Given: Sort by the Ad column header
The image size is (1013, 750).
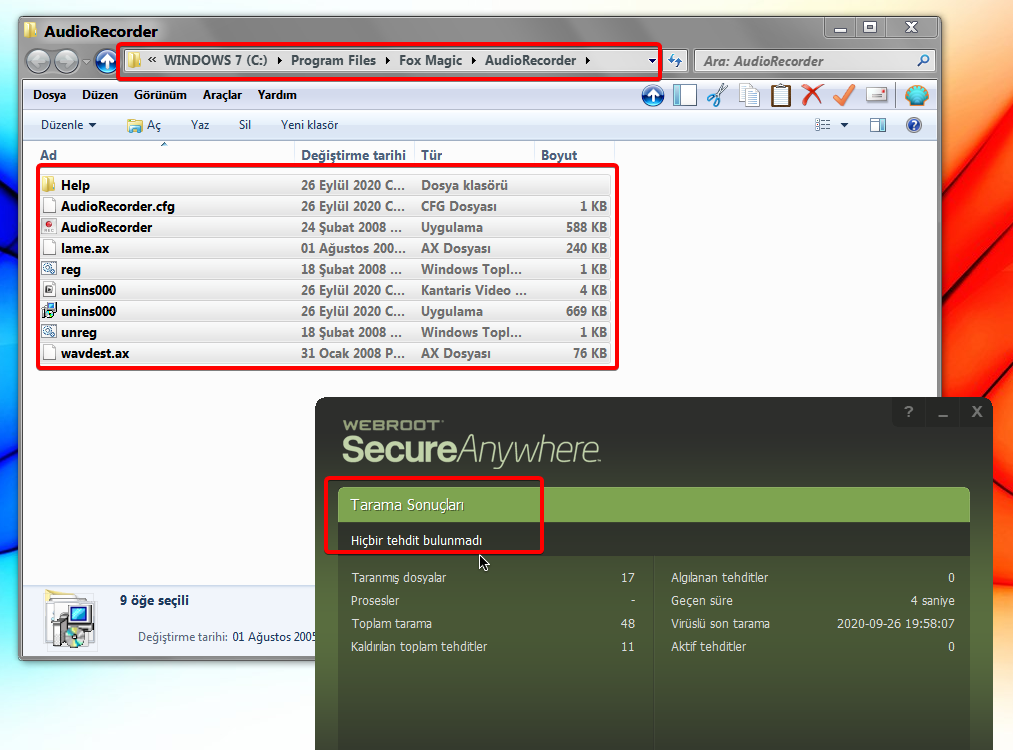Looking at the screenshot, I should 165,155.
